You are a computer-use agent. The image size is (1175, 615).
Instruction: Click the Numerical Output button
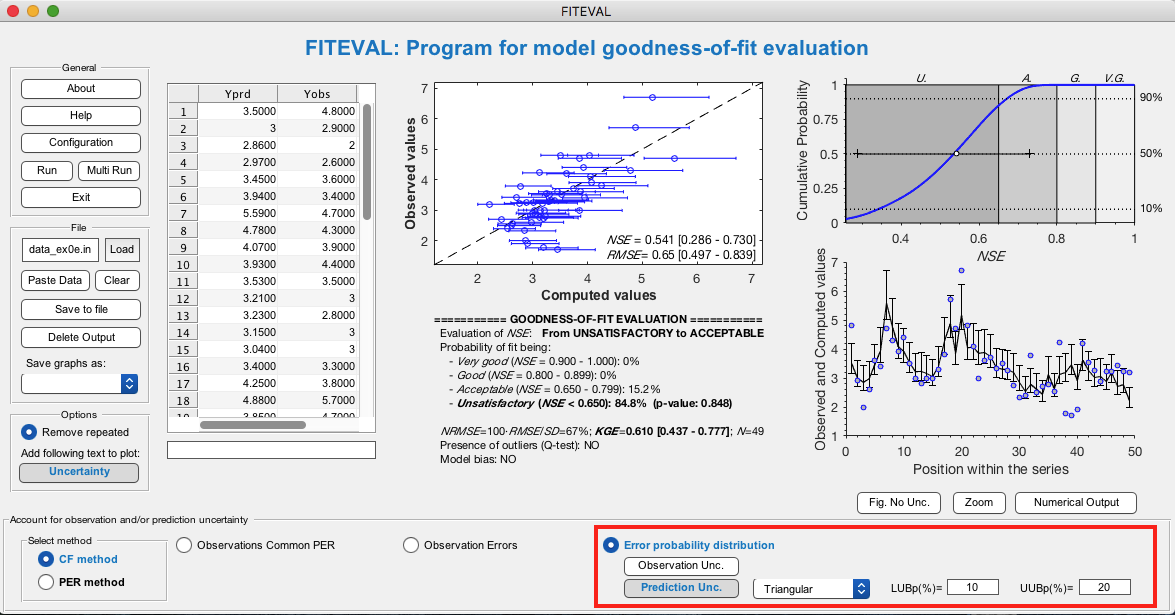click(1076, 502)
